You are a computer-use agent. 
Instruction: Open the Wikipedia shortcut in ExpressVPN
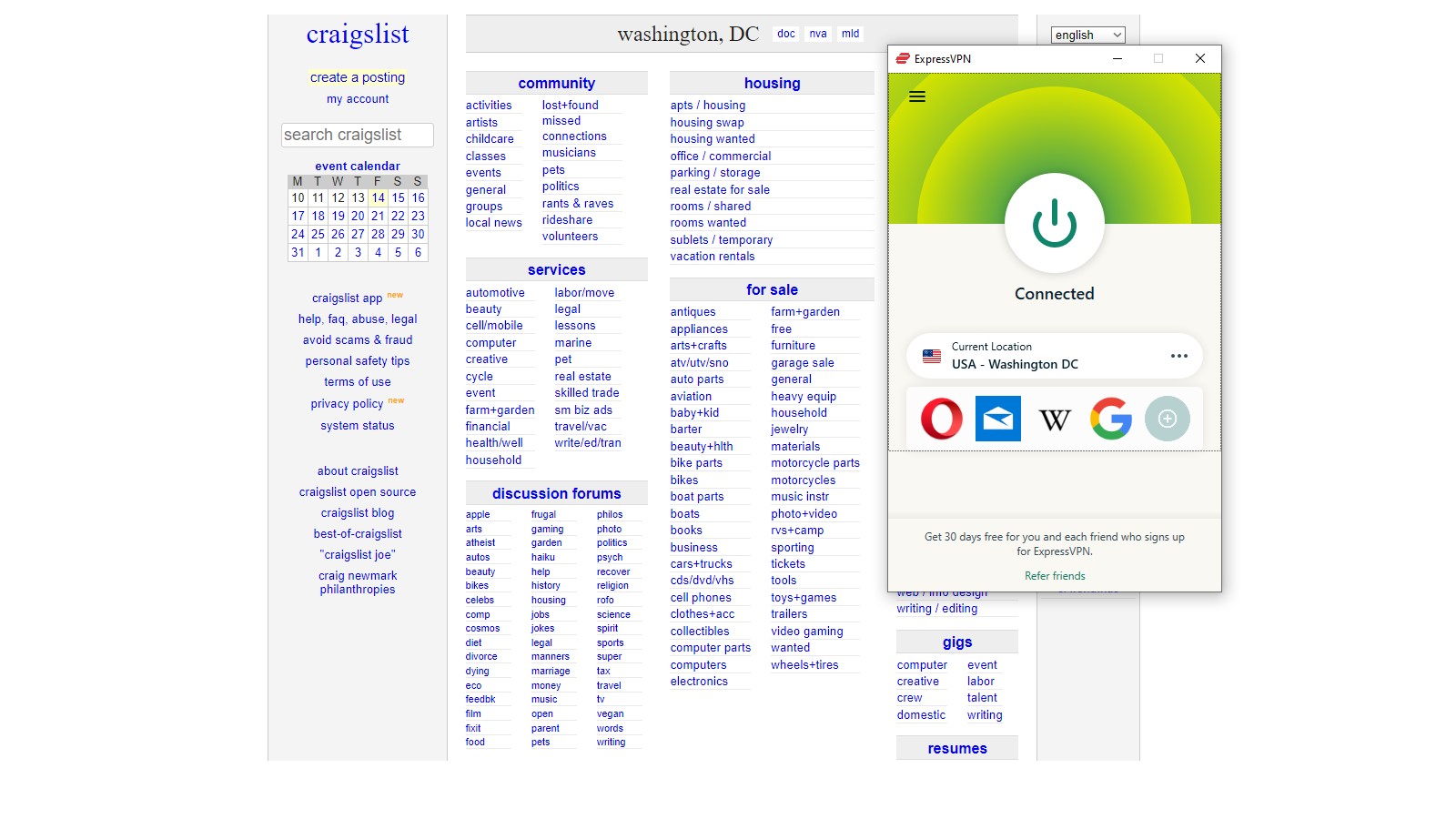1055,419
